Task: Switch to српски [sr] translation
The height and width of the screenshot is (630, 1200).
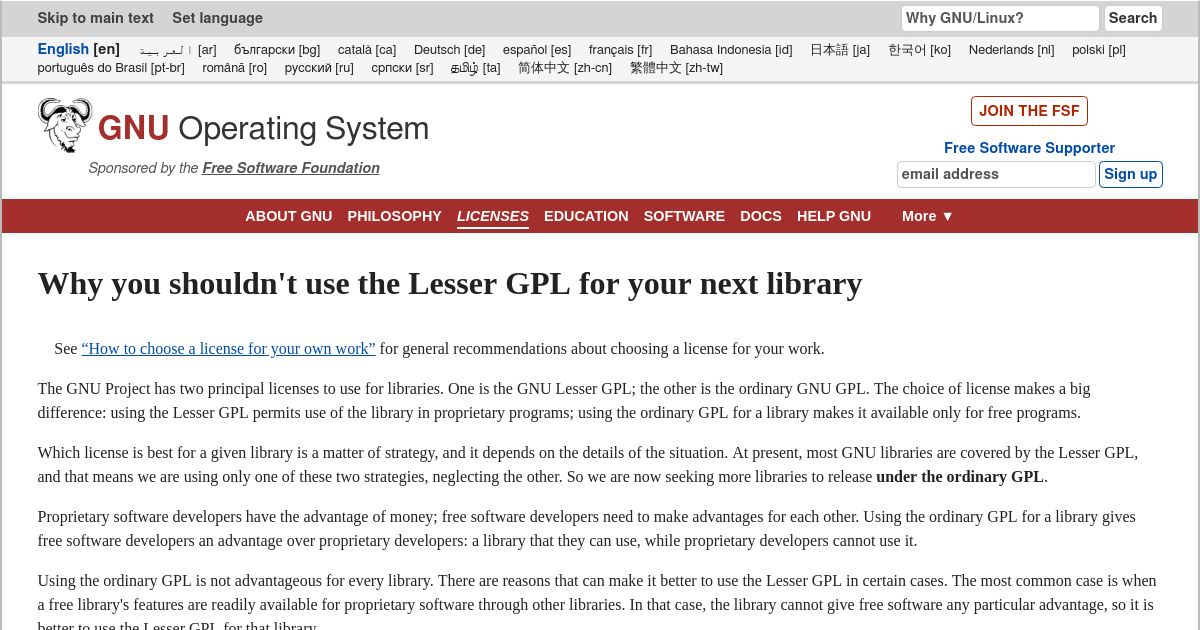Action: (x=402, y=68)
